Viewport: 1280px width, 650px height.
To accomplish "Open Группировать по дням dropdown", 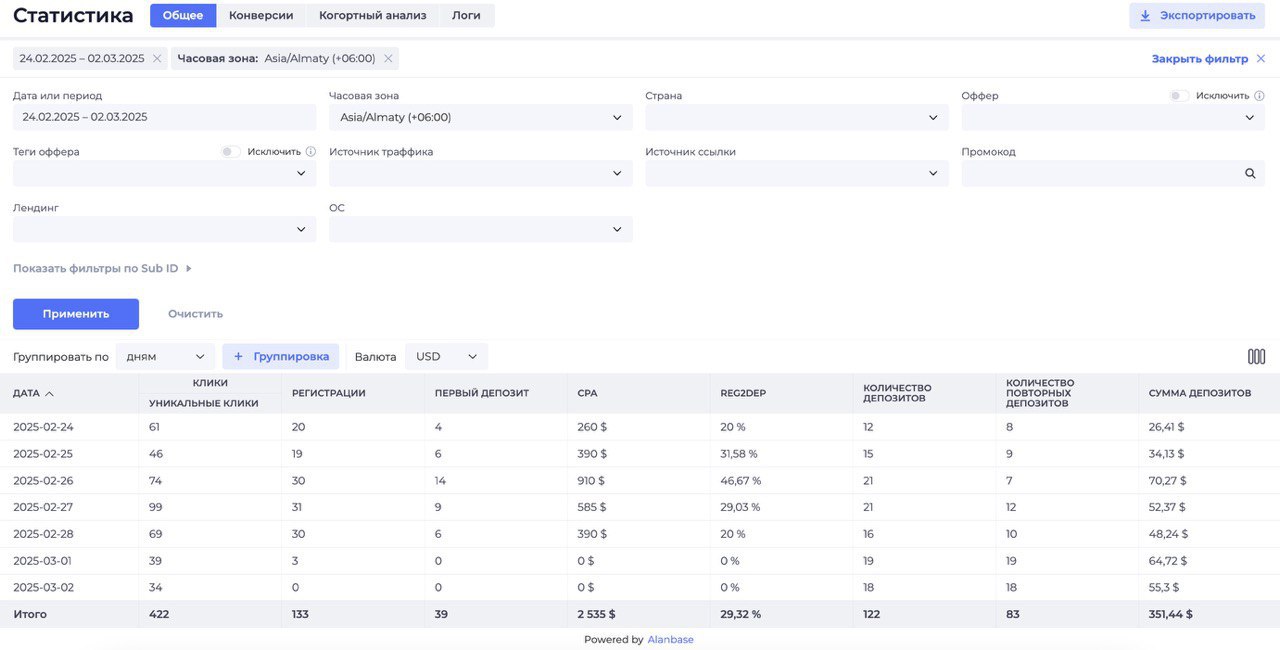I will 165,357.
